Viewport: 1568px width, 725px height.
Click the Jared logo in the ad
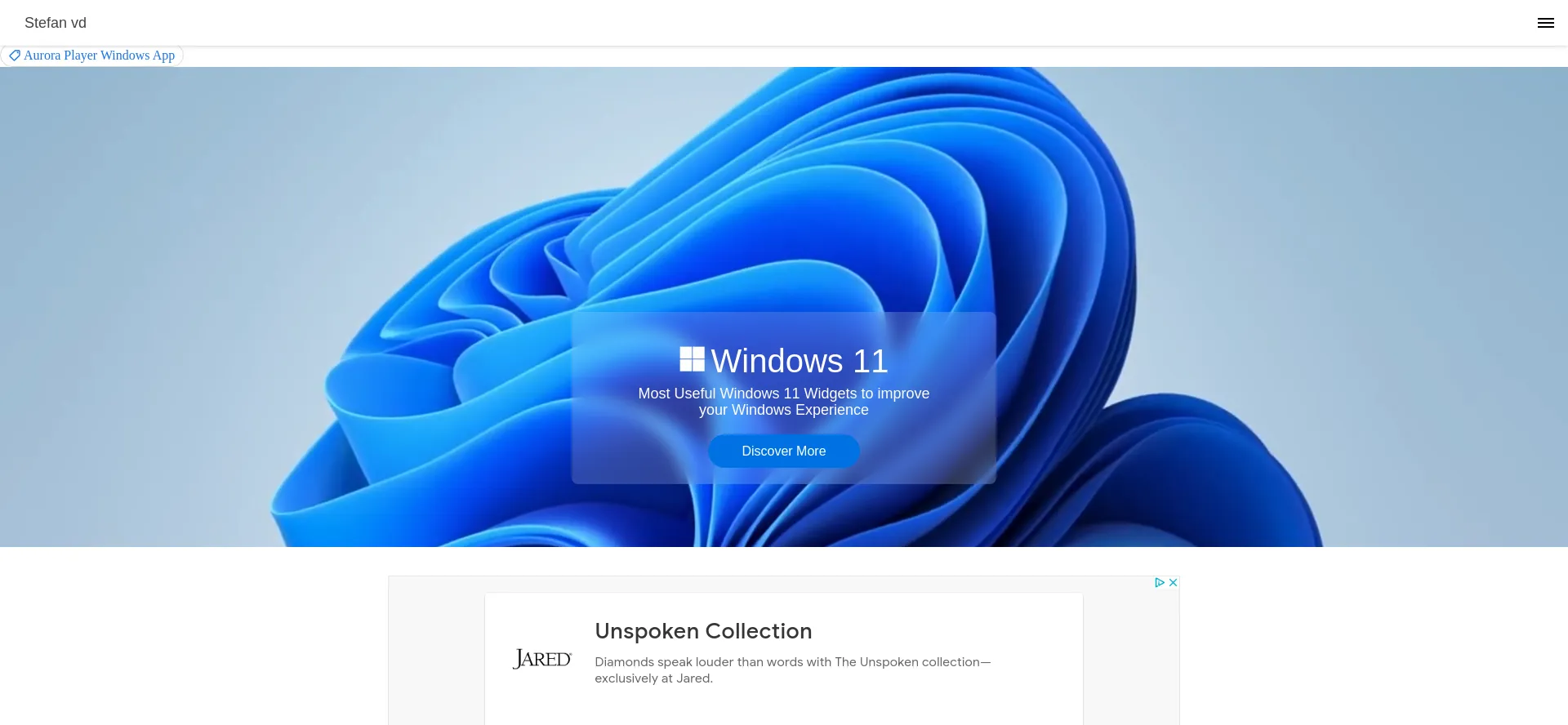[x=542, y=659]
